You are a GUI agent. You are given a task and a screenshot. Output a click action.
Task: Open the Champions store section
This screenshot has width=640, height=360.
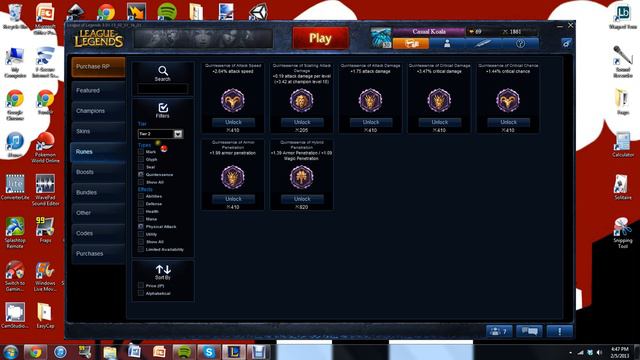(98, 111)
